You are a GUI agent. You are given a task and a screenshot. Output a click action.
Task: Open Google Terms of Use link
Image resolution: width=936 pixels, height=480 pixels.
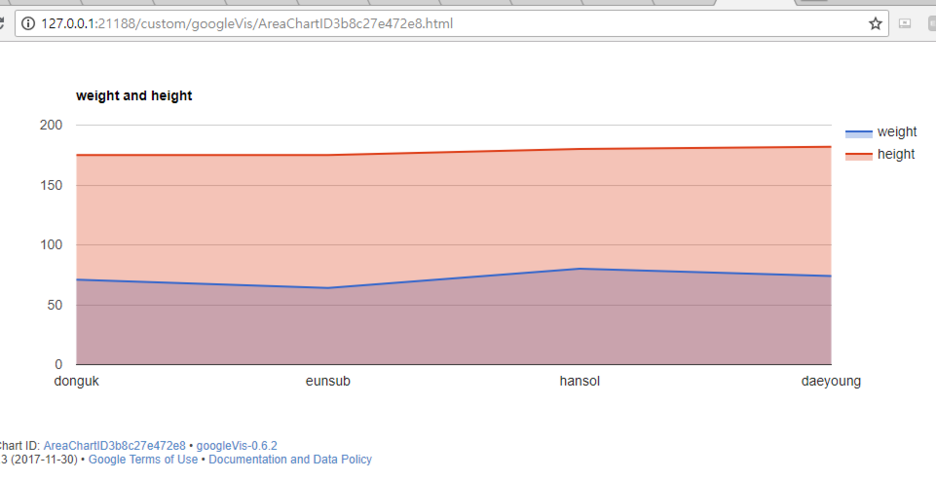pos(143,459)
